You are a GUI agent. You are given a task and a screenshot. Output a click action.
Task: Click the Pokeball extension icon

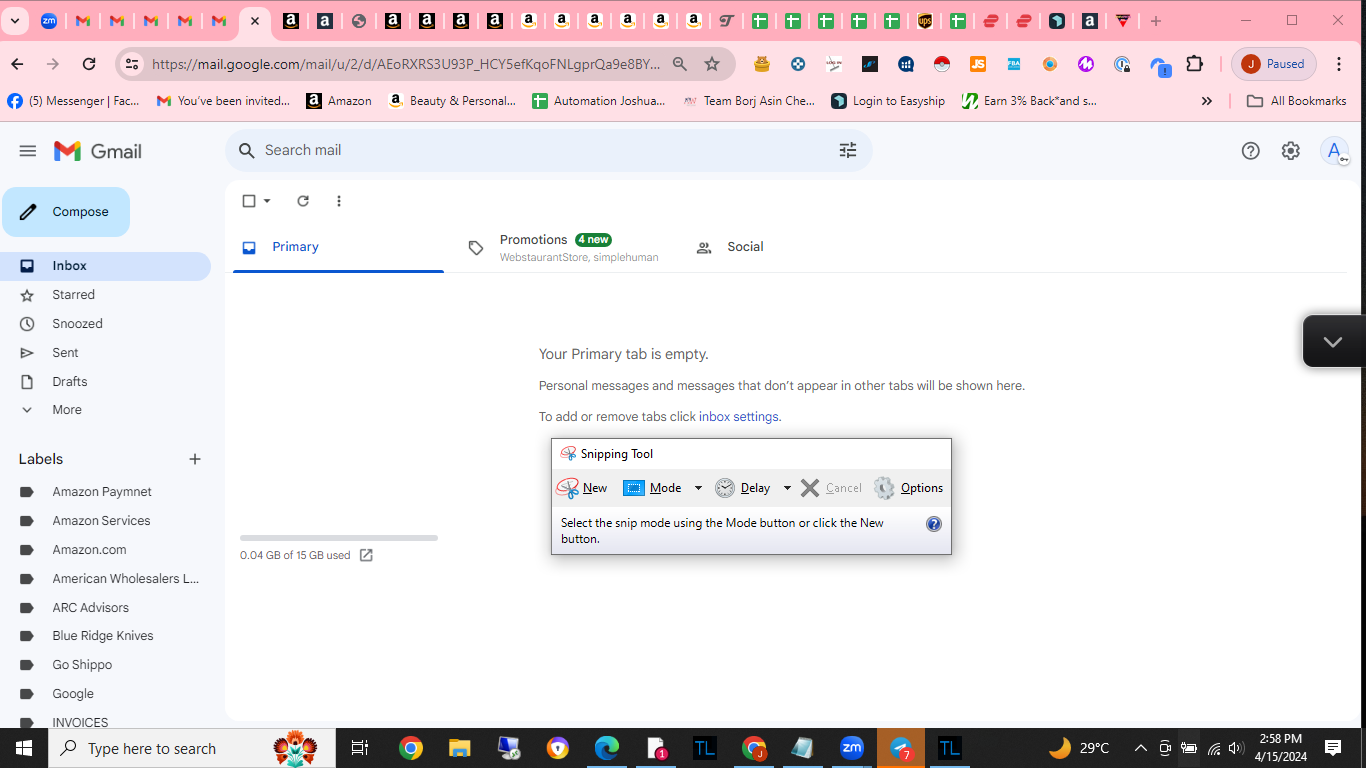point(942,64)
